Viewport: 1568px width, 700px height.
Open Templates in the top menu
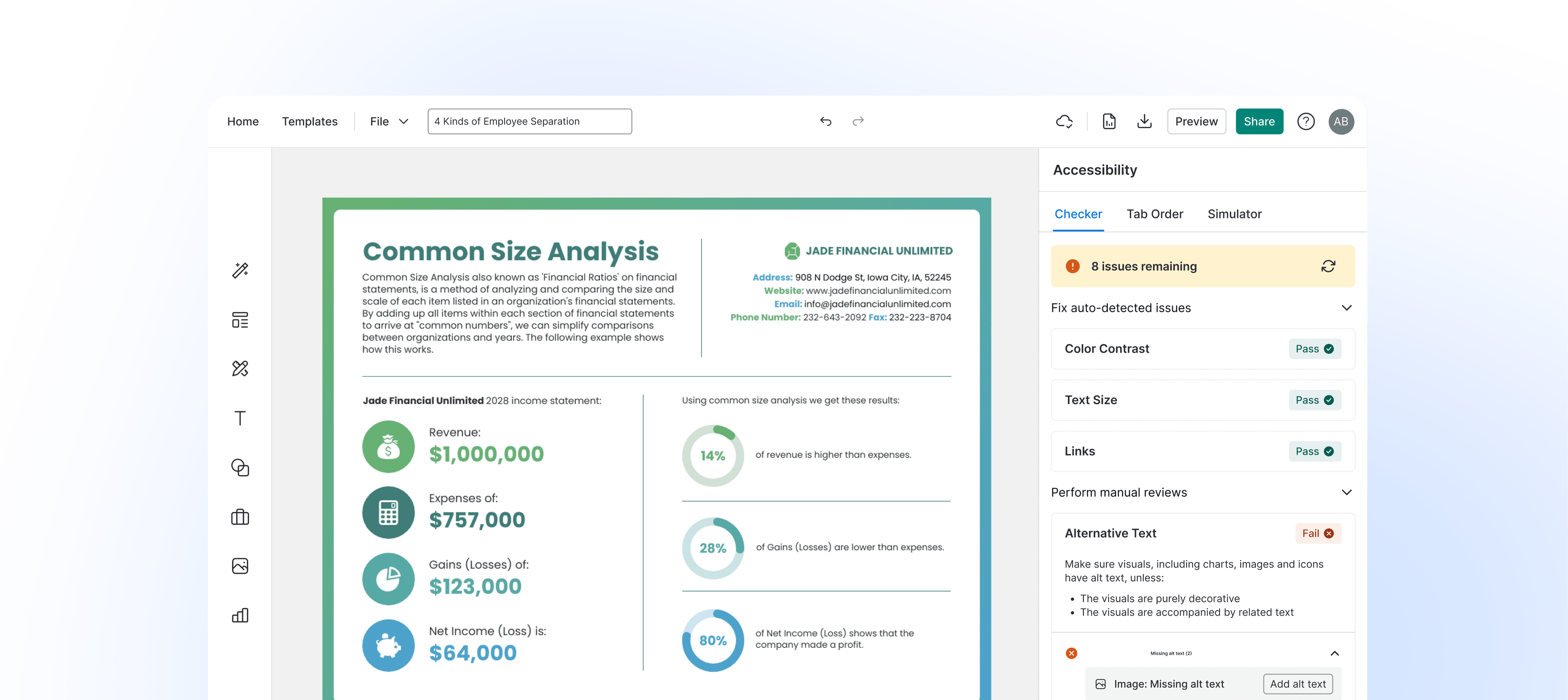[x=309, y=122]
